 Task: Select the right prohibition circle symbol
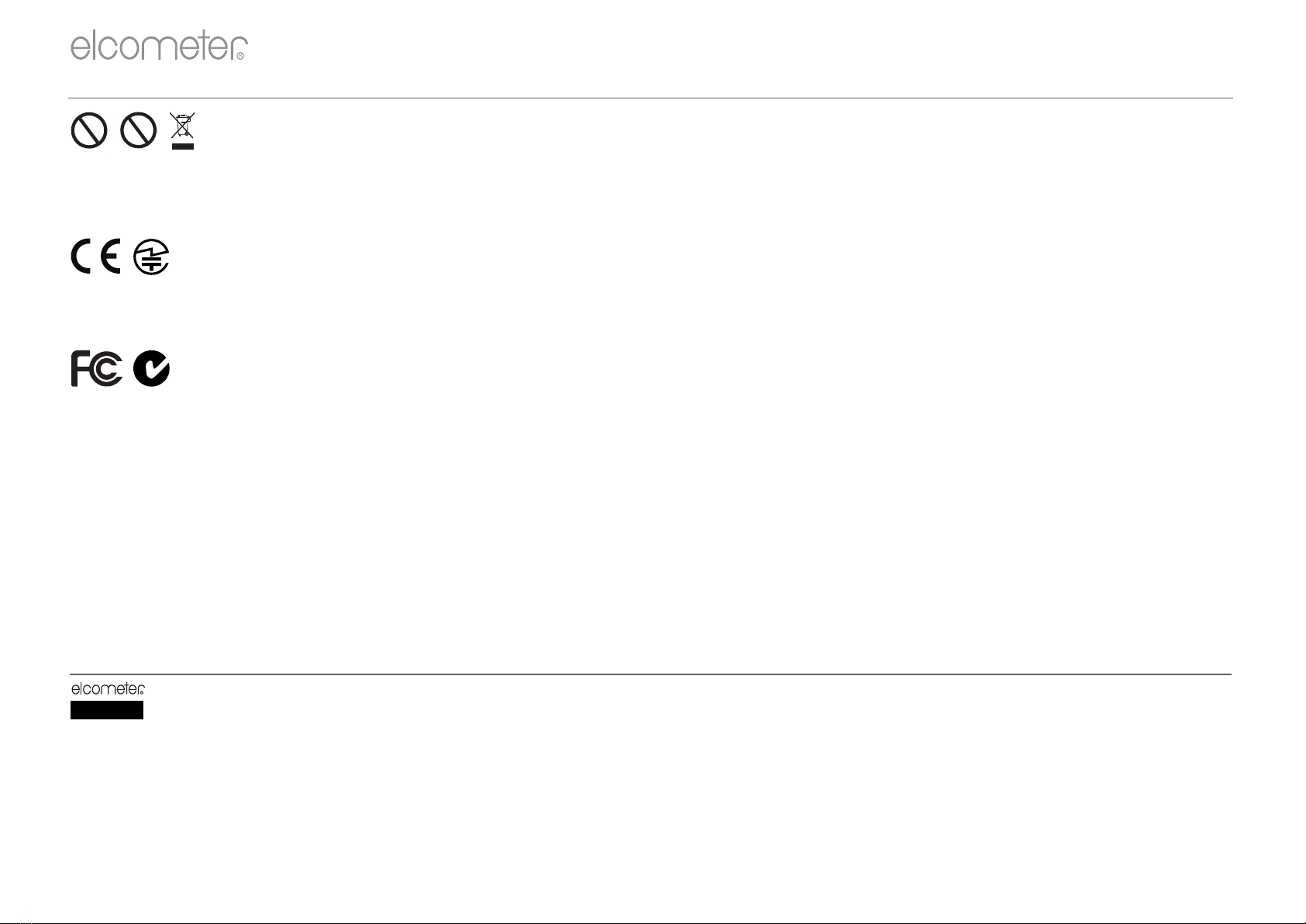pyautogui.click(x=139, y=130)
